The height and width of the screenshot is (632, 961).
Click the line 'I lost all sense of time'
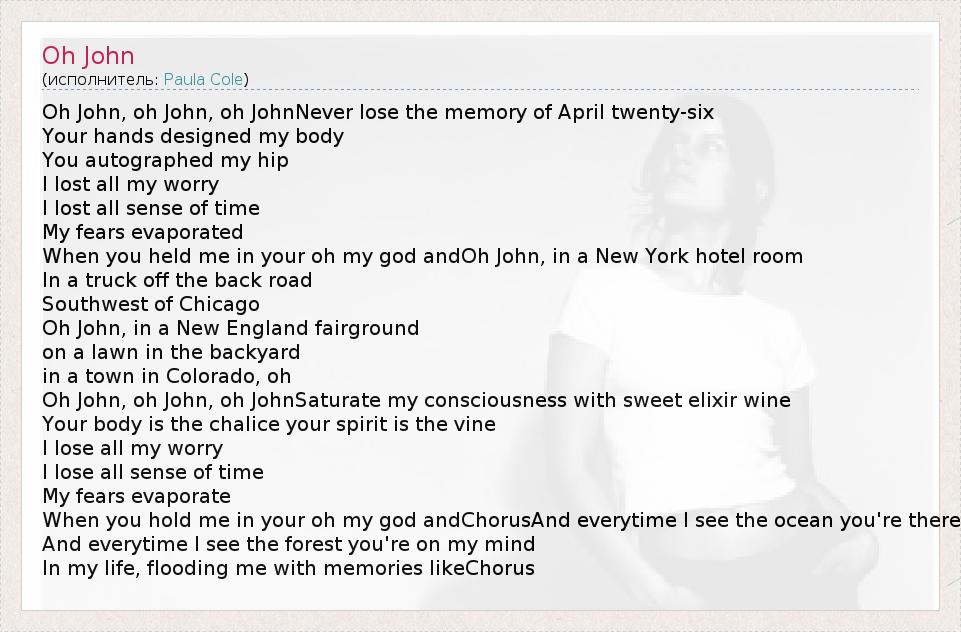coord(151,208)
